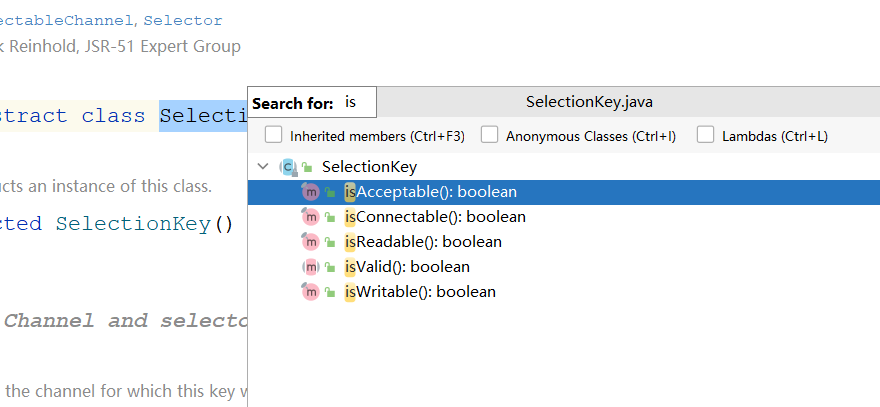
Task: Collapse the SelectionKey class node
Action: coord(262,166)
